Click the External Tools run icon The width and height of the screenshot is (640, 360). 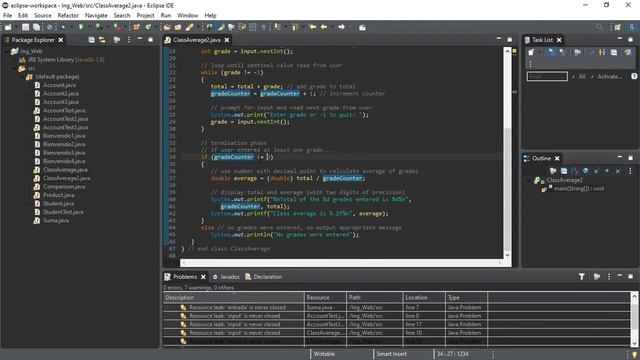117,27
